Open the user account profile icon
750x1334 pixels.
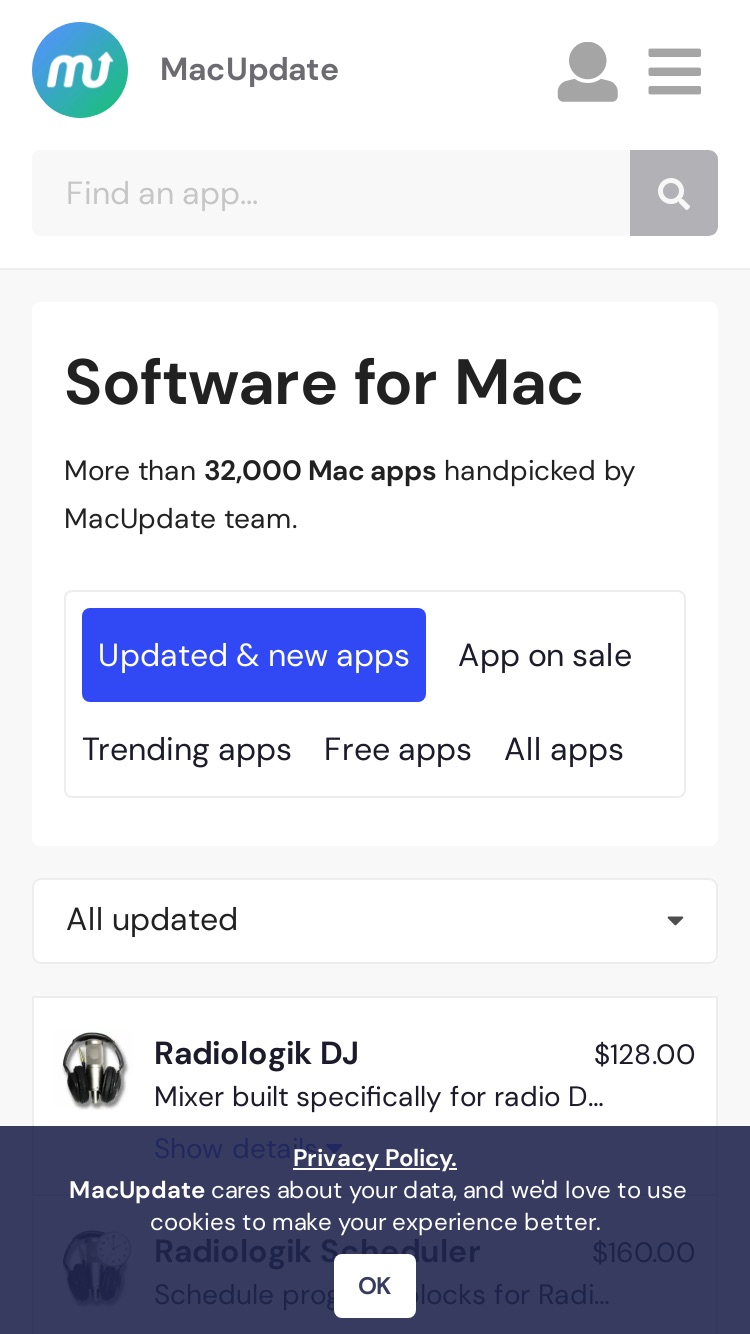point(588,72)
